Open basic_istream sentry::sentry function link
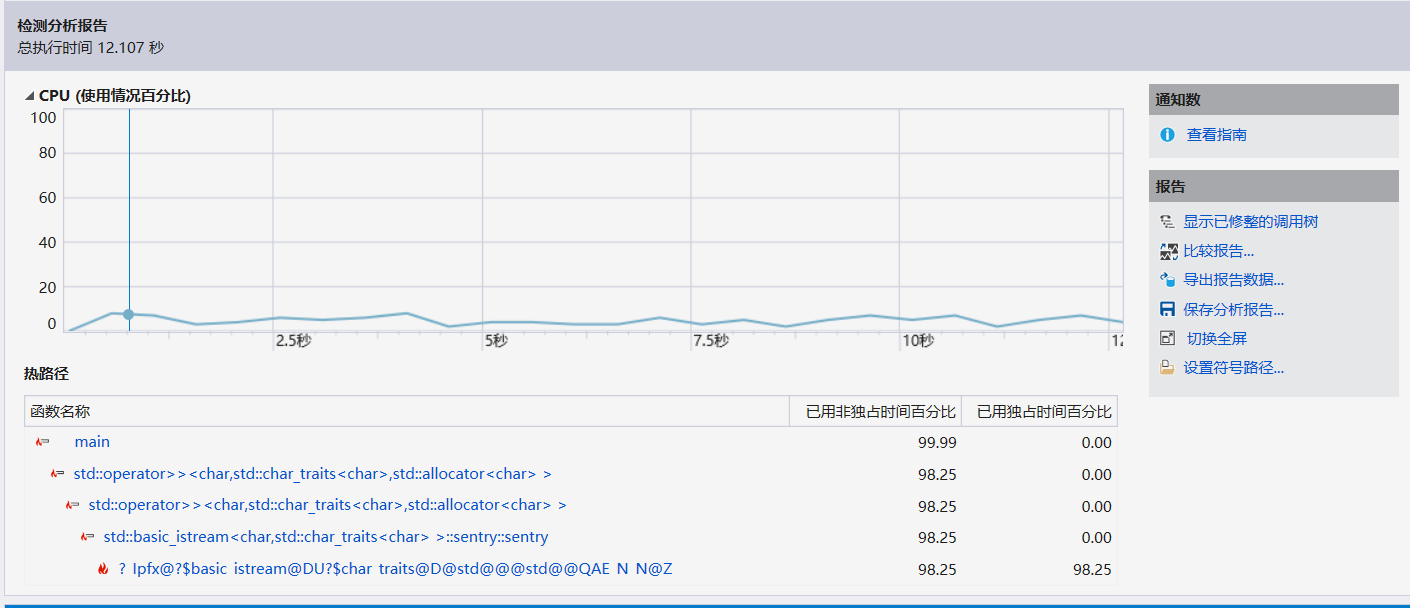This screenshot has height=608, width=1410. 326,537
